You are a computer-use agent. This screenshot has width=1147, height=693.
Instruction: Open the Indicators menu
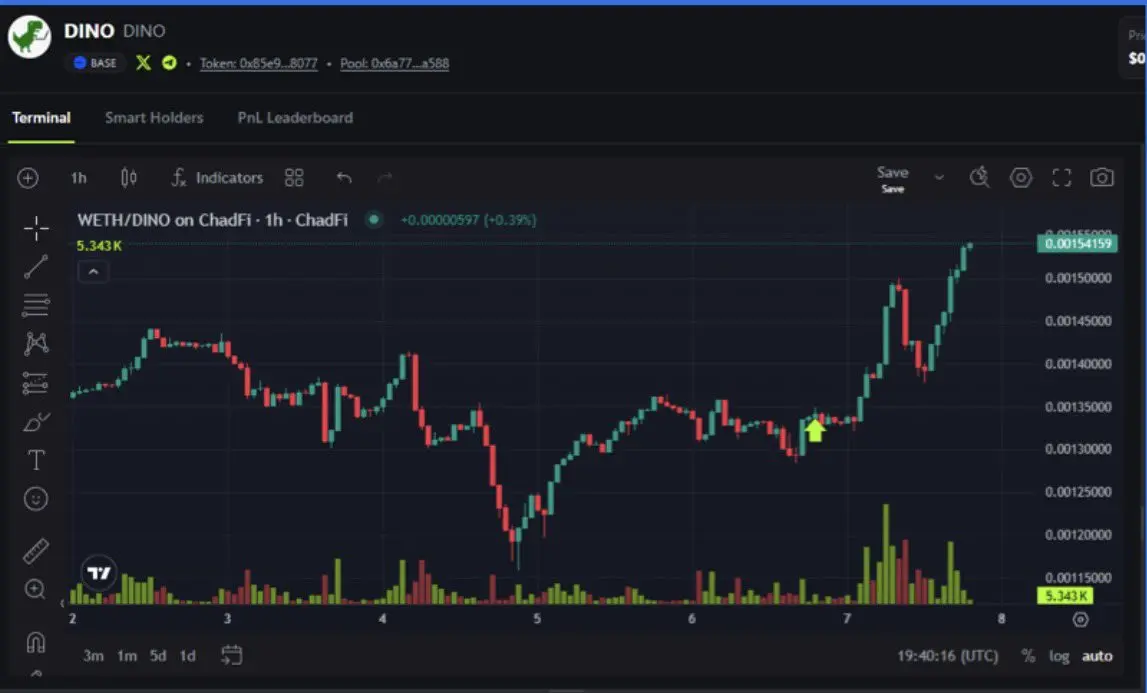point(217,178)
